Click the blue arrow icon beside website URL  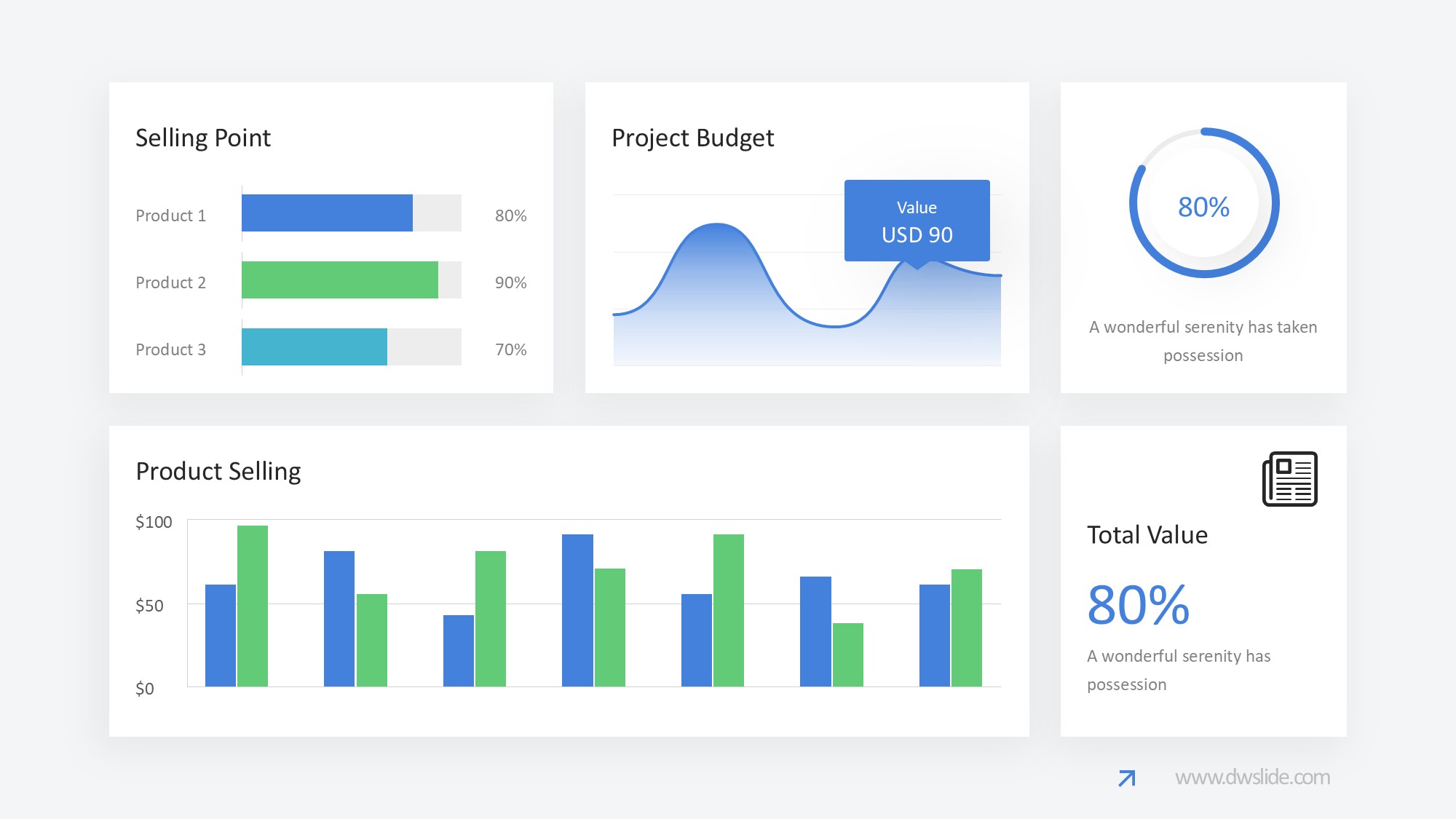pos(1126,778)
